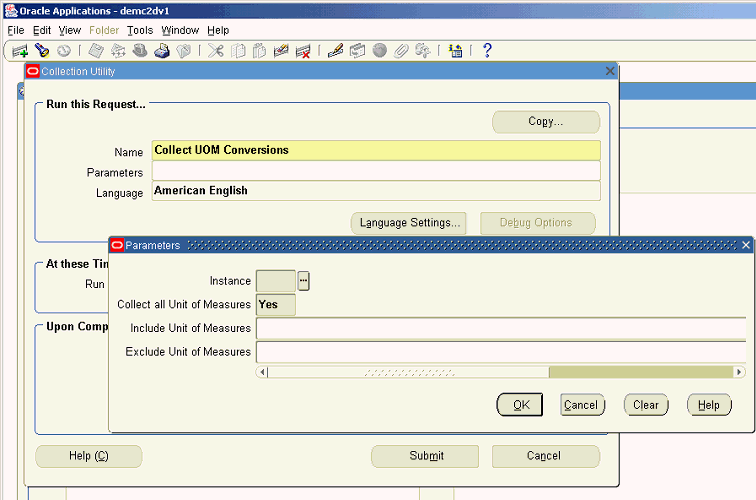Click the Clear button in Parameters
Viewport: 756px width, 500px height.
click(646, 405)
